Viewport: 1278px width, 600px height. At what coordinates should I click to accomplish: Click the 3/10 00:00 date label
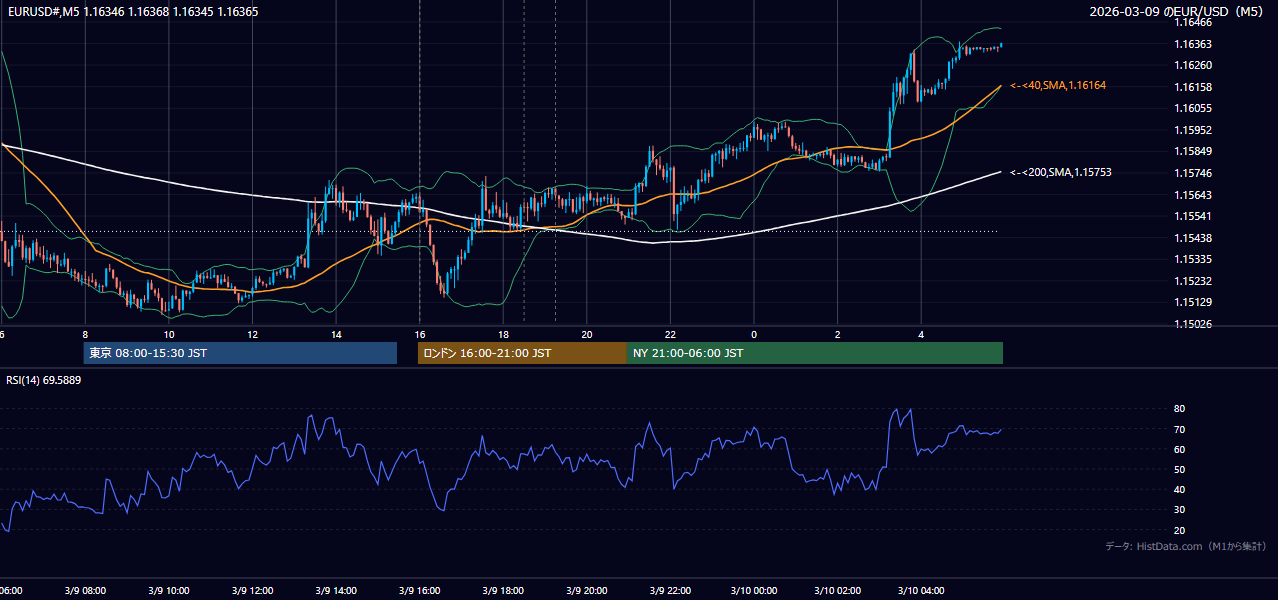coord(753,591)
